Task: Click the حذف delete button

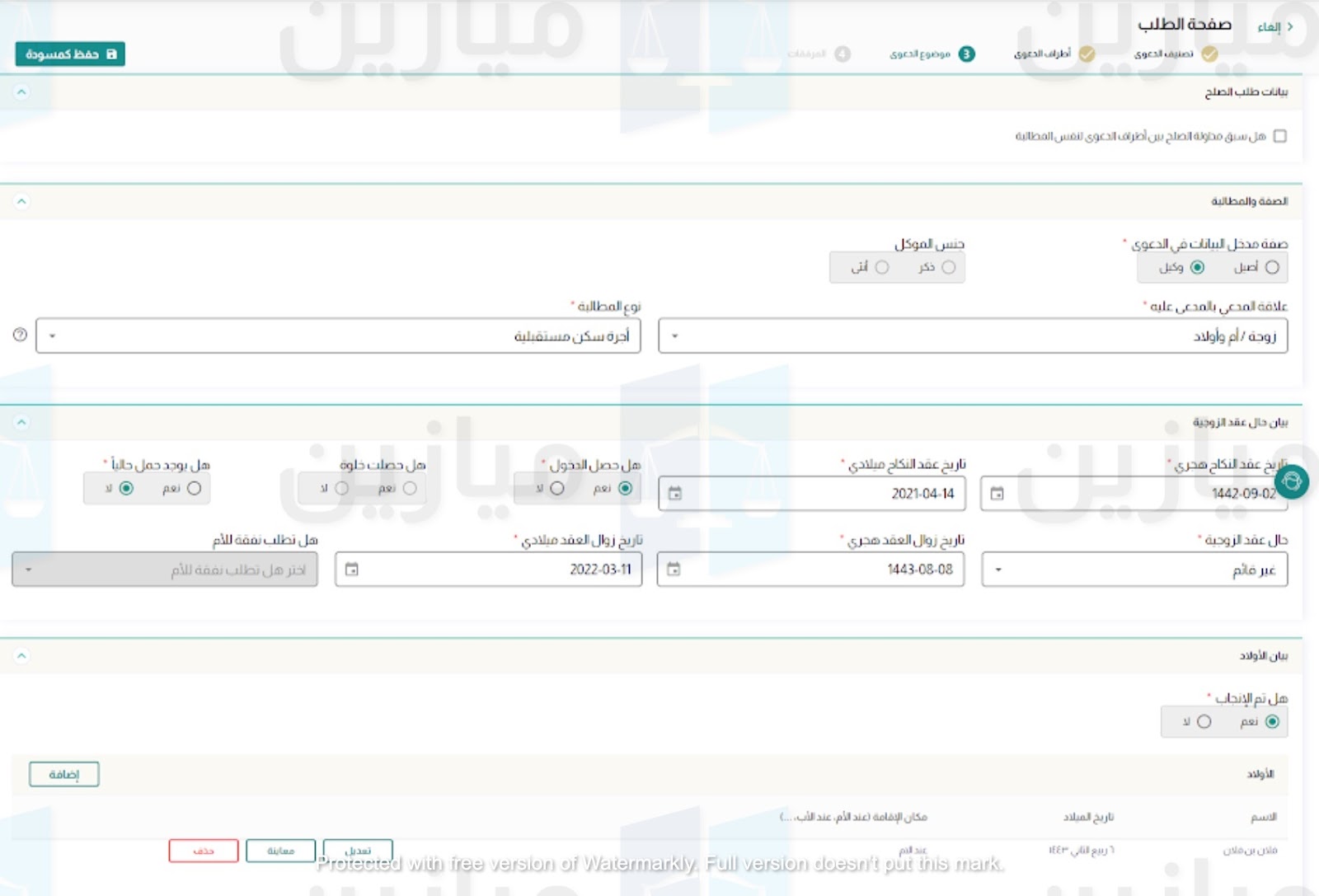Action: 204,851
